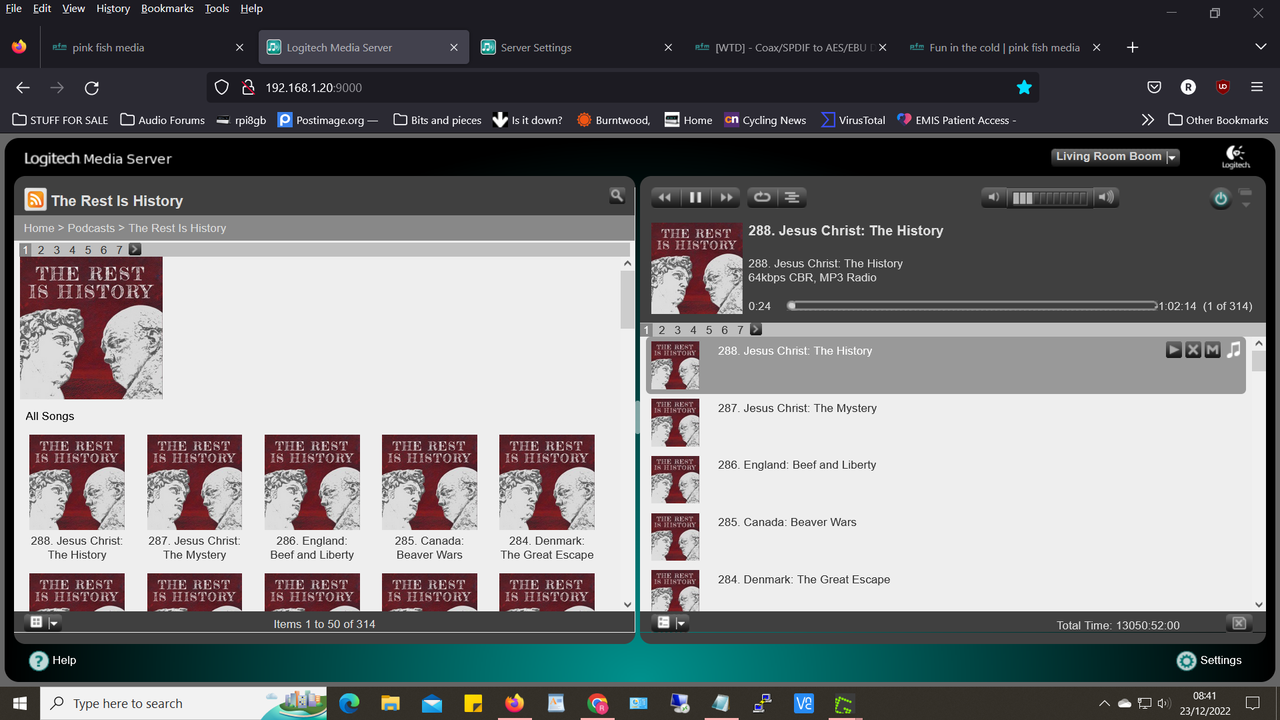Open the History menu

point(113,8)
